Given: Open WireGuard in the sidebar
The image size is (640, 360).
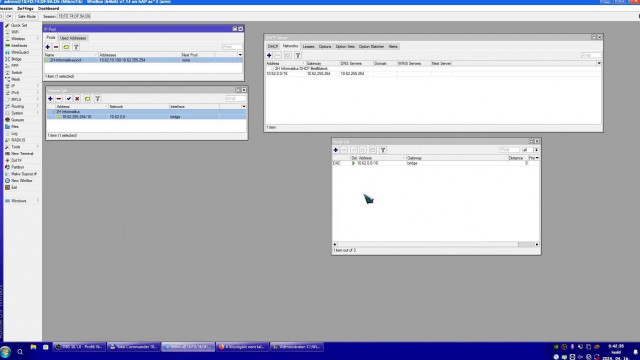Looking at the screenshot, I should [20, 52].
